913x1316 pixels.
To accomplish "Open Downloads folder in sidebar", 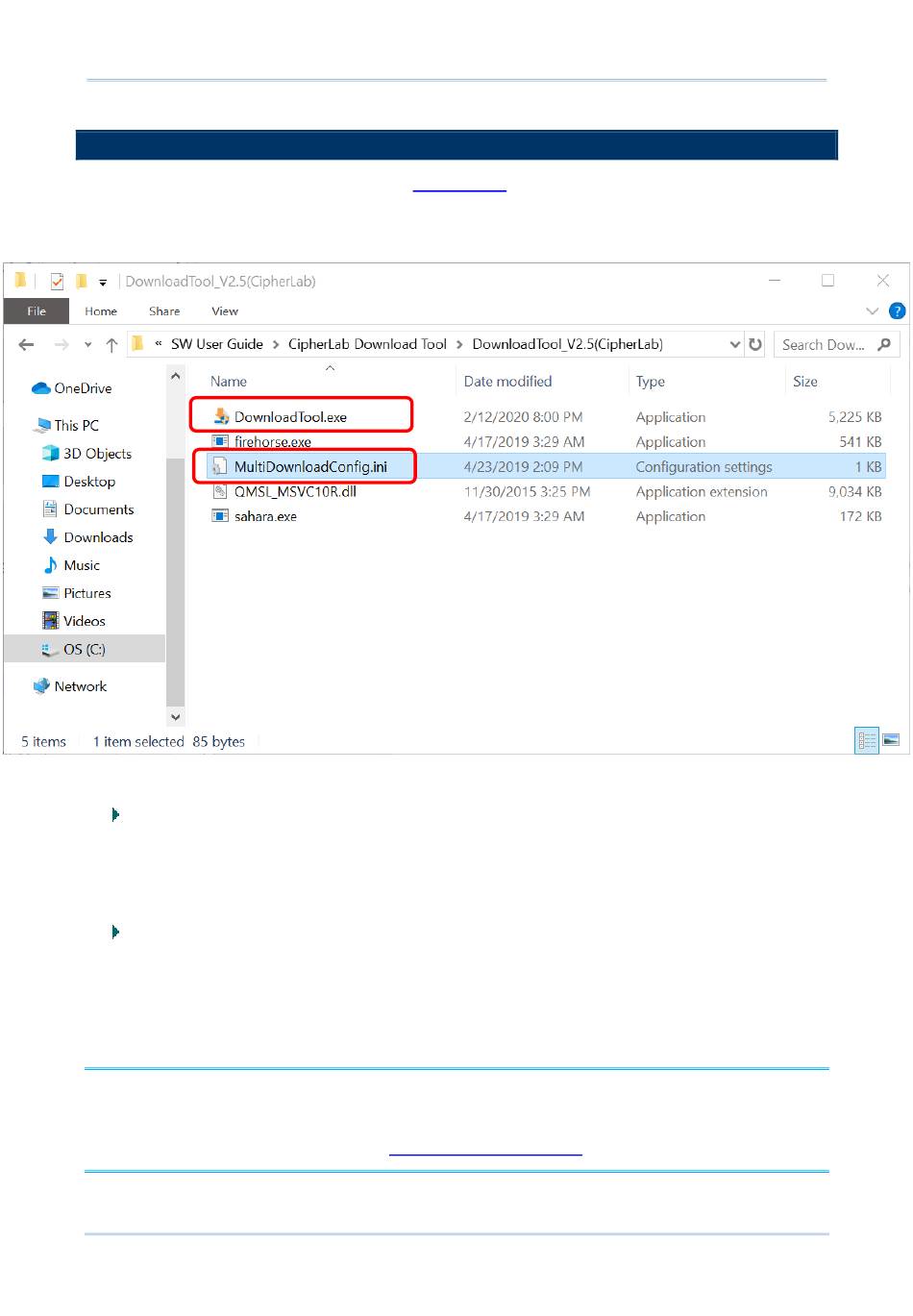I will click(87, 537).
